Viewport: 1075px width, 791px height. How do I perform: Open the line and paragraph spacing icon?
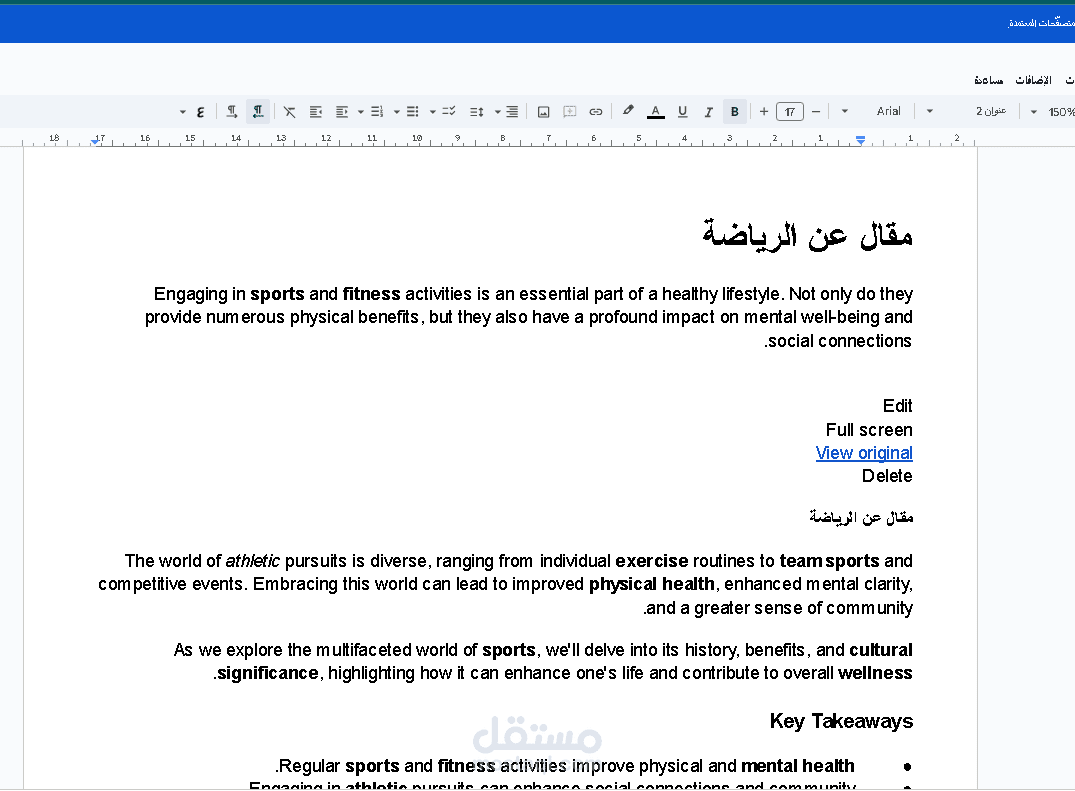pyautogui.click(x=476, y=112)
